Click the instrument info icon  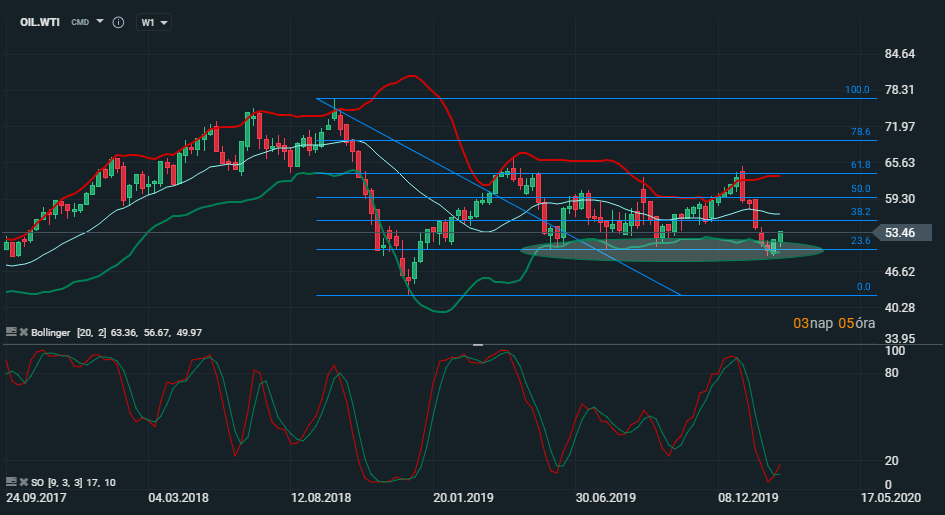[x=118, y=22]
